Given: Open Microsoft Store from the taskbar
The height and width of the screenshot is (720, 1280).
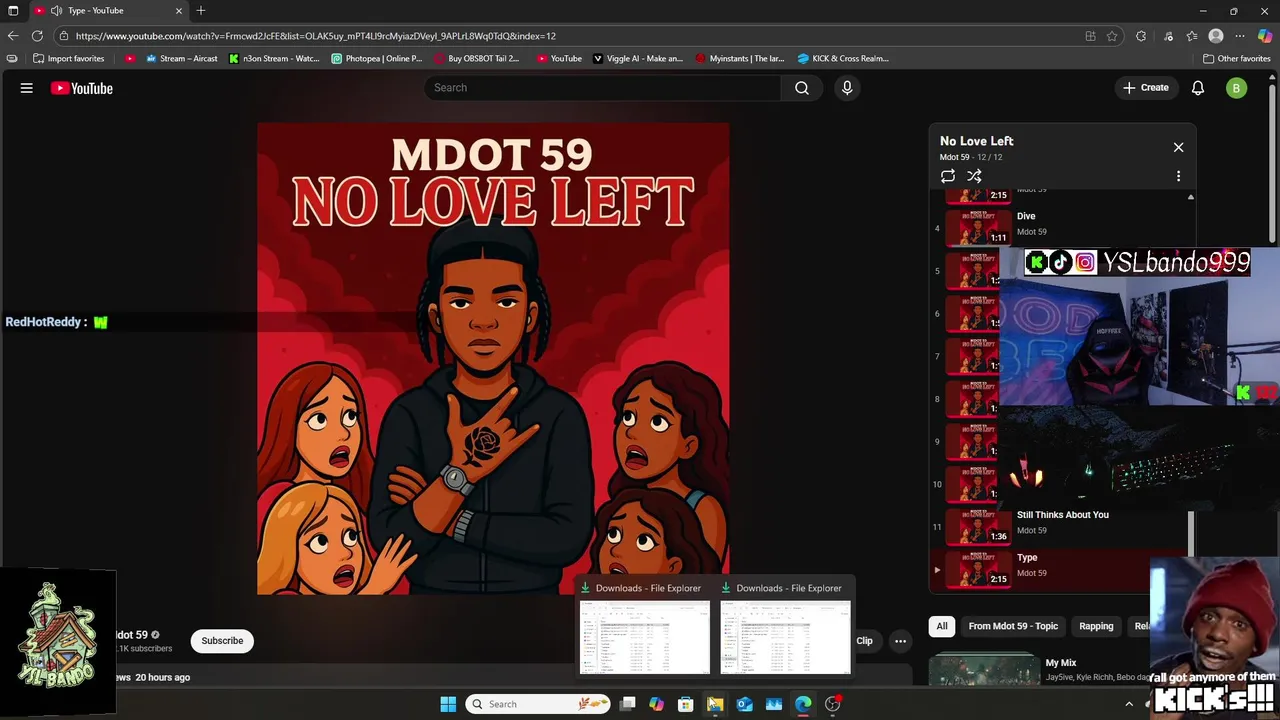Looking at the screenshot, I should pos(686,704).
